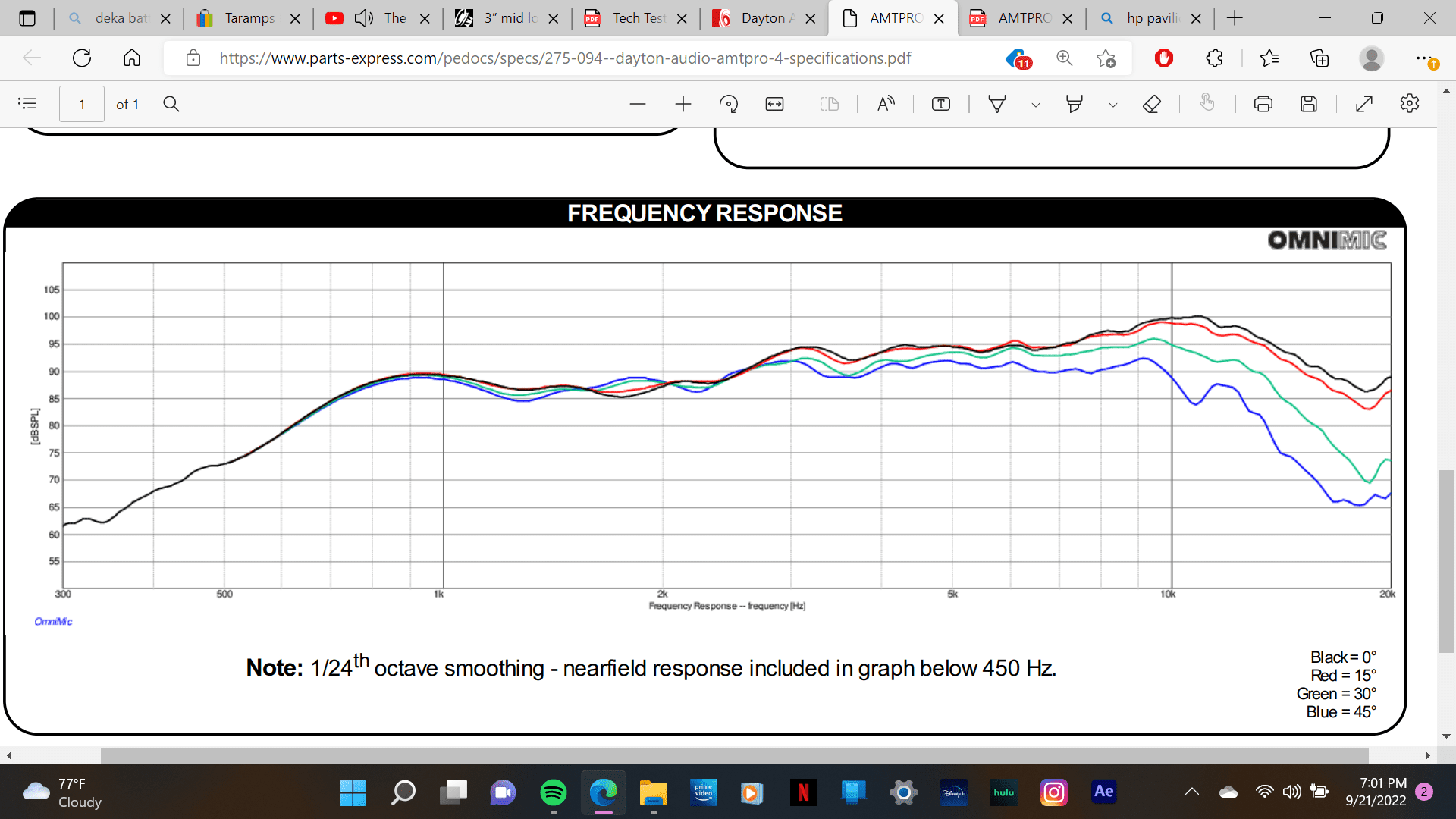Open the weather widget showing 77°F
This screenshot has width=1456, height=819.
coord(62,792)
